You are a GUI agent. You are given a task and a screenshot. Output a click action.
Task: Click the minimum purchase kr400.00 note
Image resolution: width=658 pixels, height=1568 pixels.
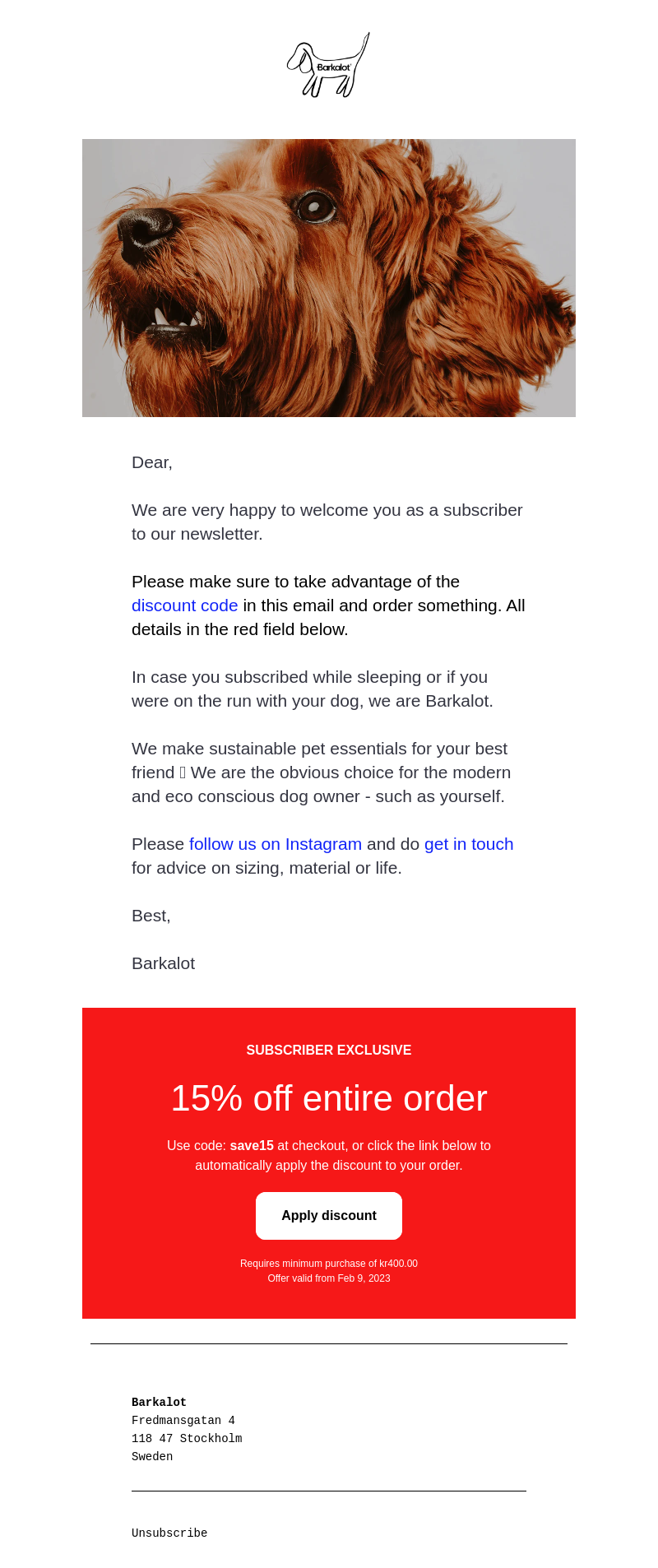point(329,1264)
